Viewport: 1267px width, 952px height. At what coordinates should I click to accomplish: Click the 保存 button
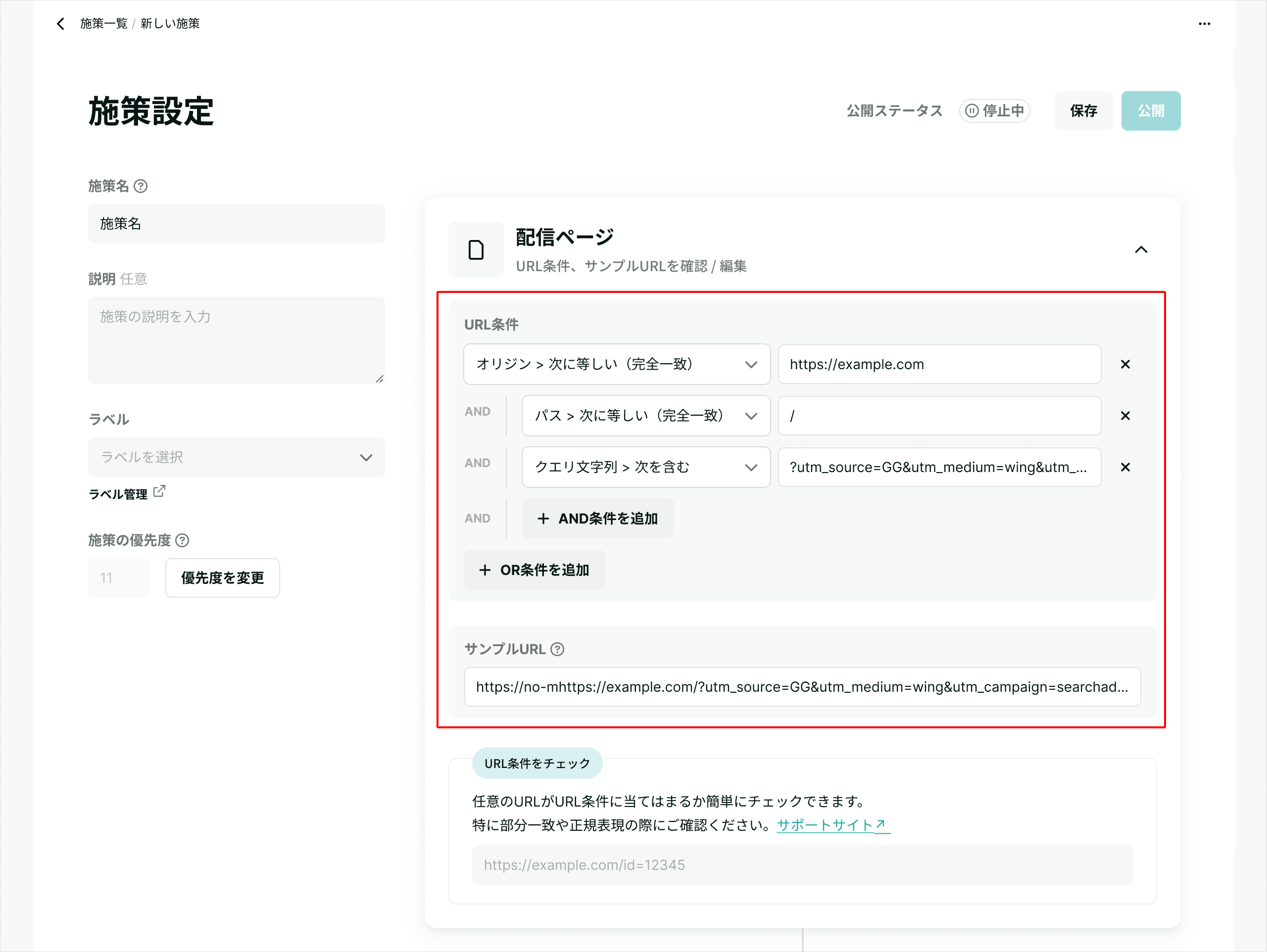click(1083, 110)
